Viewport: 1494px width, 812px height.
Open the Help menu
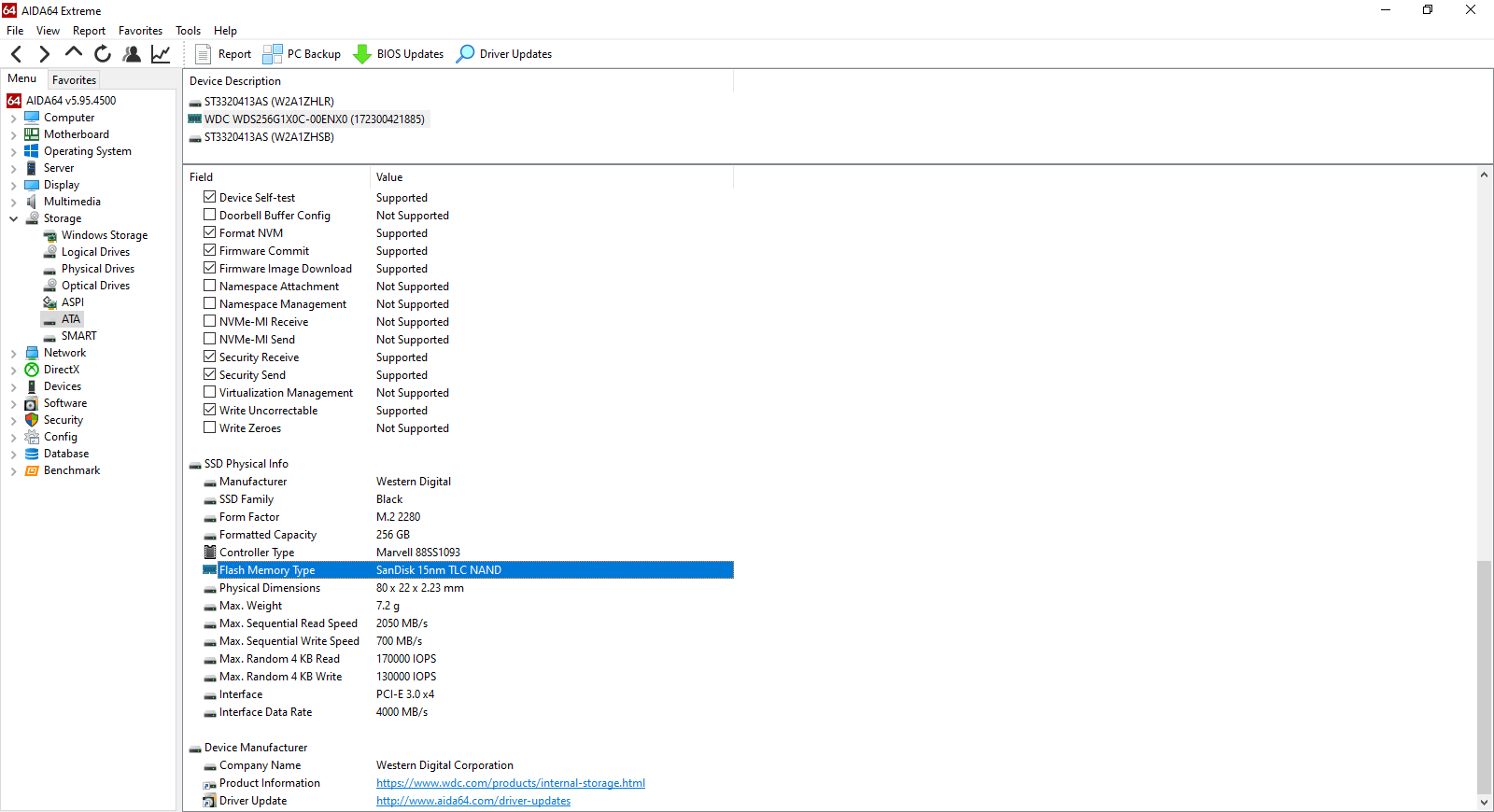(x=225, y=31)
